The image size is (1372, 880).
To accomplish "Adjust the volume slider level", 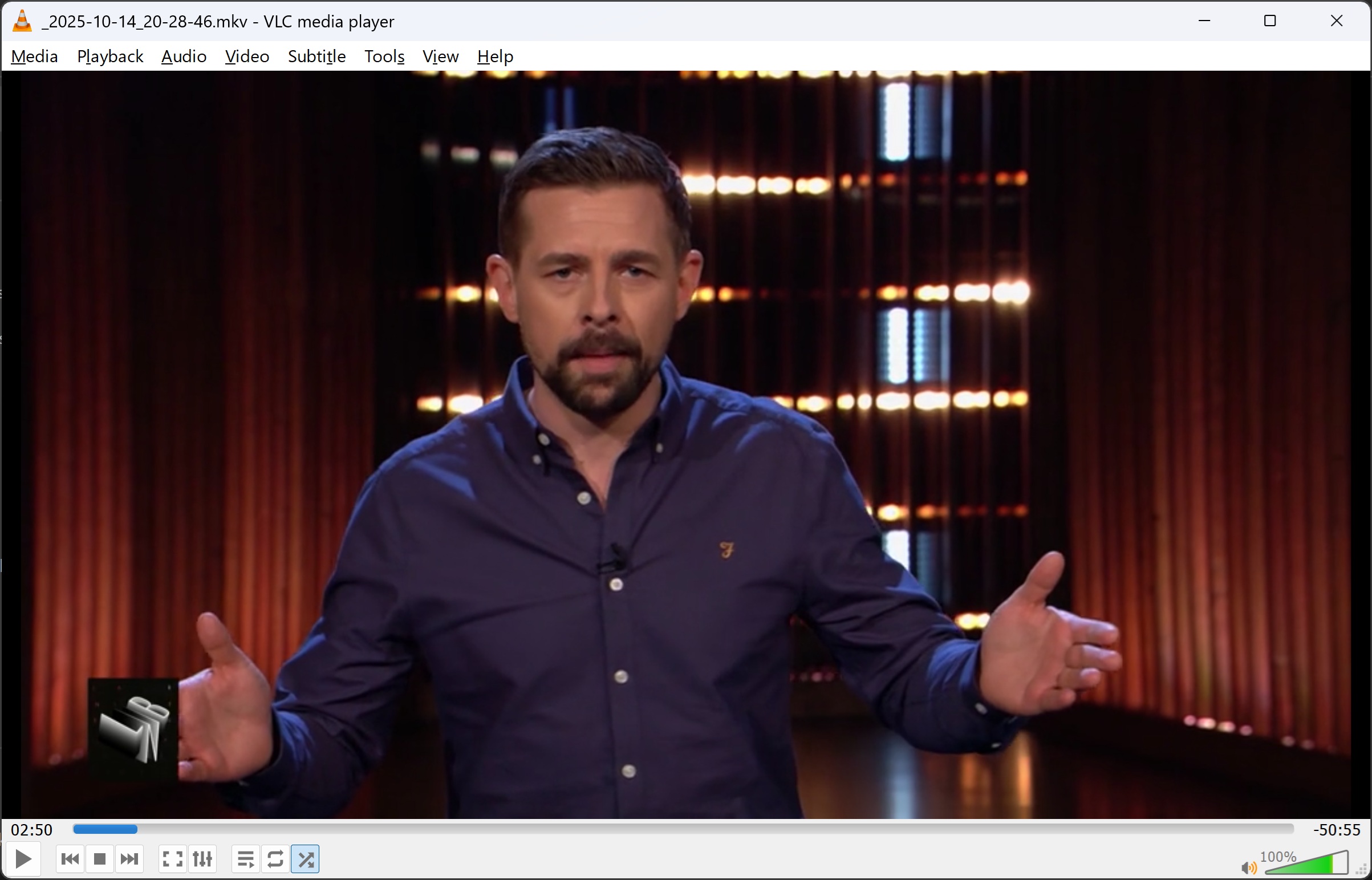I will 1308,864.
